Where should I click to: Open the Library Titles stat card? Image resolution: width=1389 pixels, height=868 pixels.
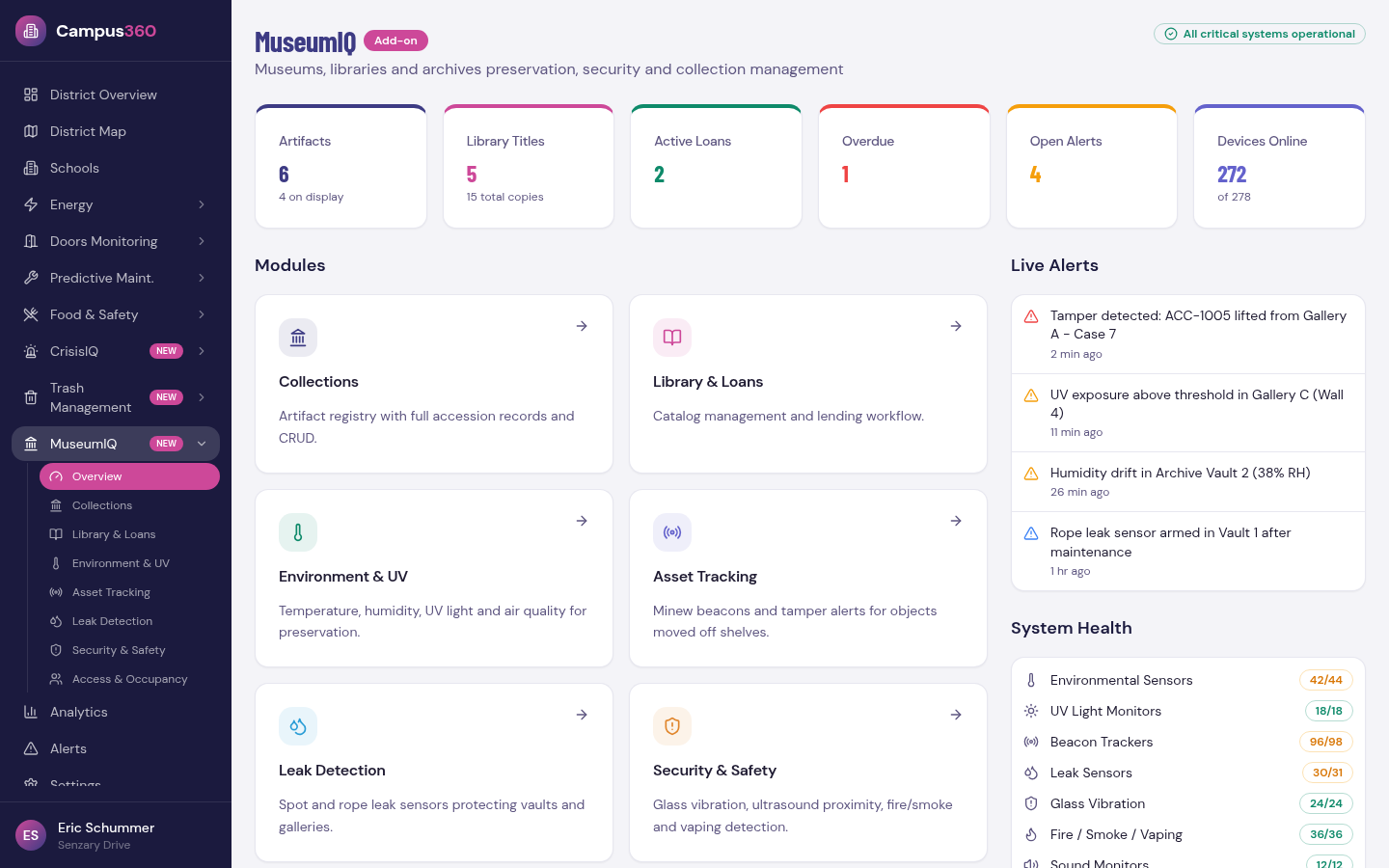(529, 166)
